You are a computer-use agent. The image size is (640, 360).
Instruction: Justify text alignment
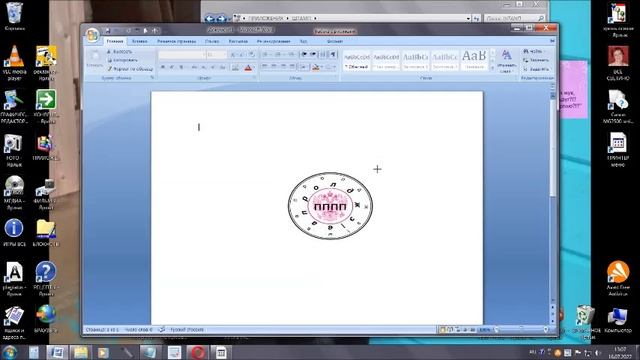(x=292, y=67)
